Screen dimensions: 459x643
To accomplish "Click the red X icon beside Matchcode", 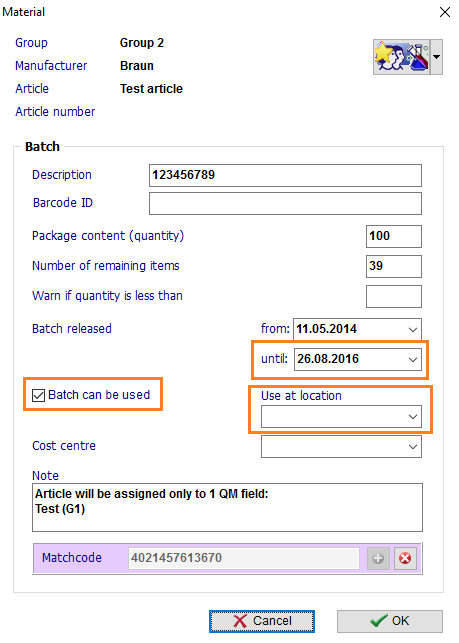I will coord(405,558).
